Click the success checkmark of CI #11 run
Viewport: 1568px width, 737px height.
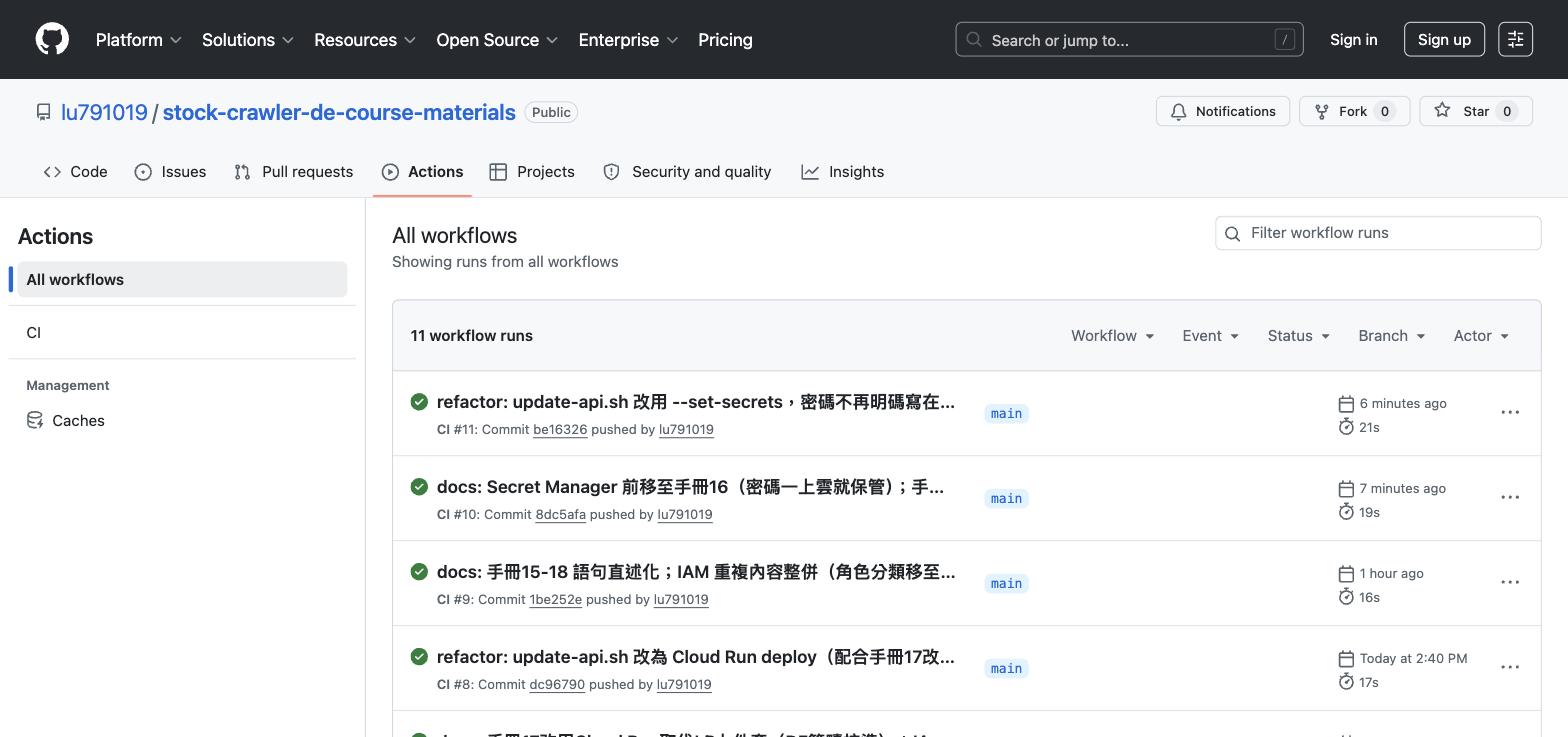(419, 402)
